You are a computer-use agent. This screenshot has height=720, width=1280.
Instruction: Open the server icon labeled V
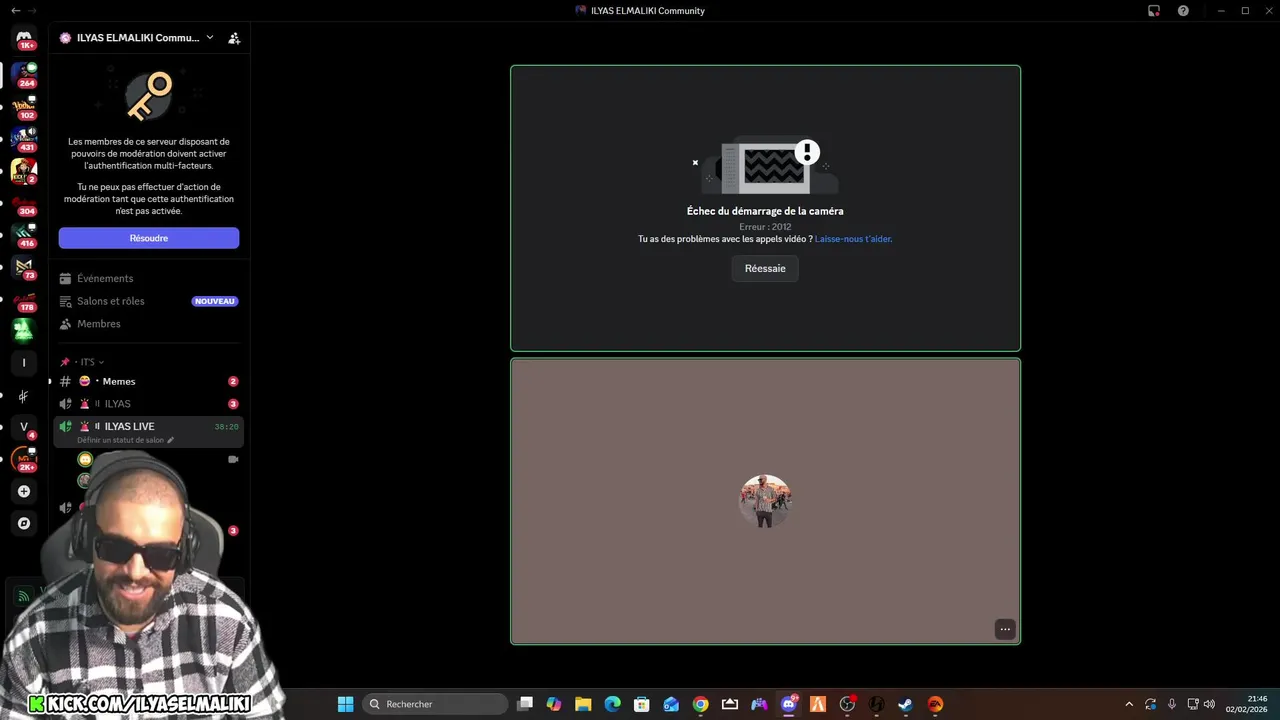[x=24, y=427]
